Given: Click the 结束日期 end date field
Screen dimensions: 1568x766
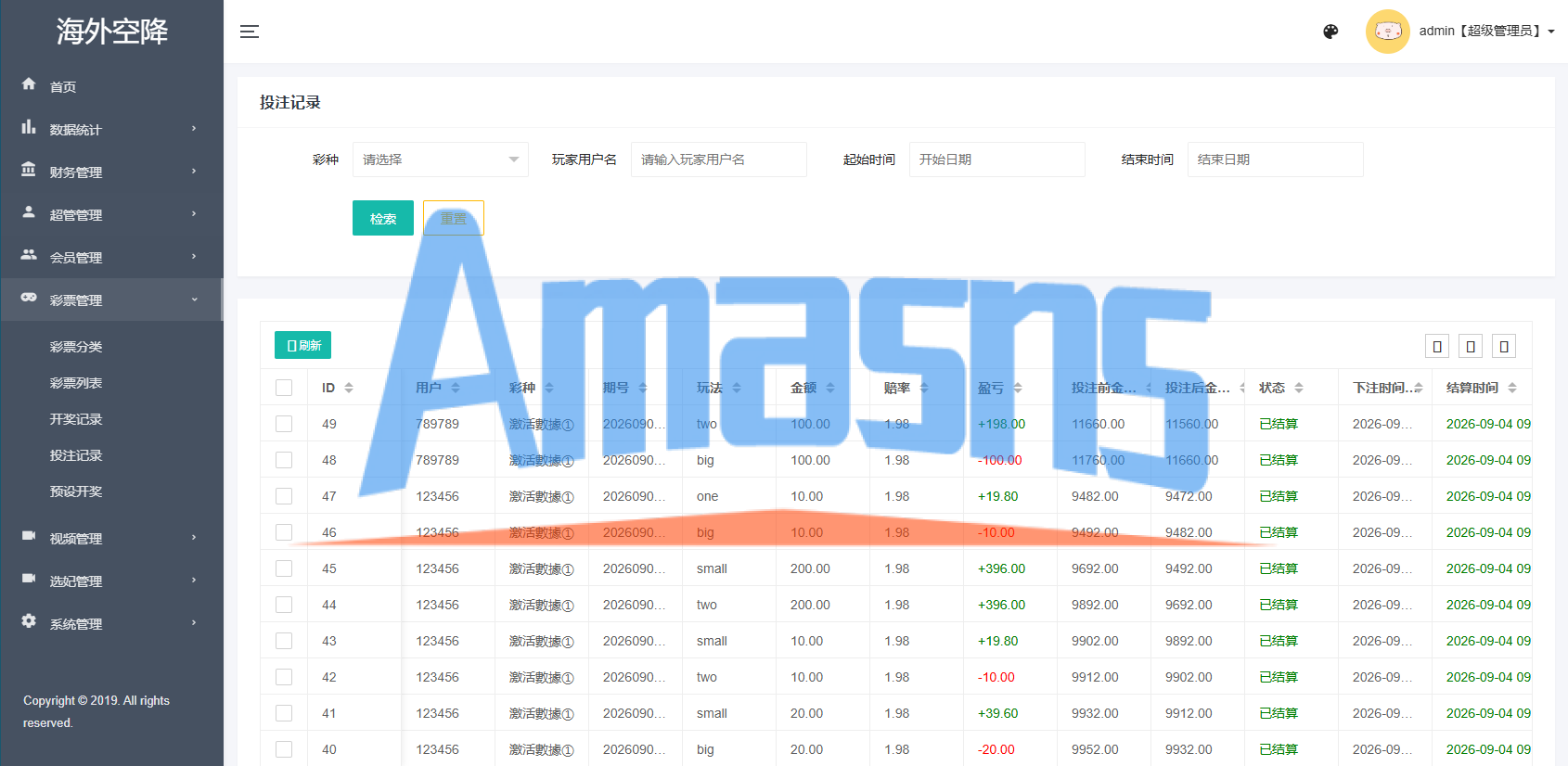Looking at the screenshot, I should [1276, 160].
